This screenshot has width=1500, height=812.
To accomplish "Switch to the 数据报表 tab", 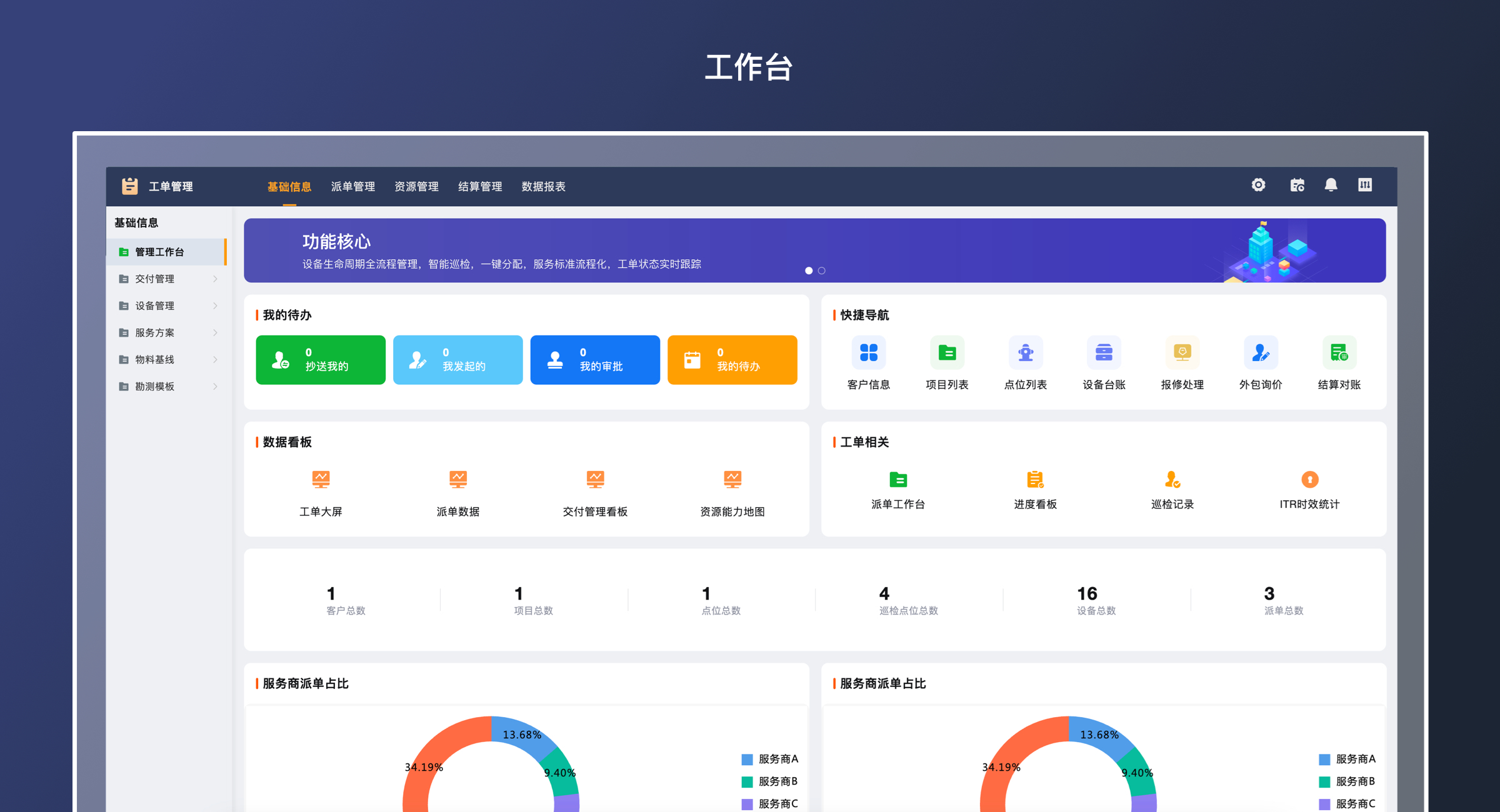I will [x=543, y=186].
